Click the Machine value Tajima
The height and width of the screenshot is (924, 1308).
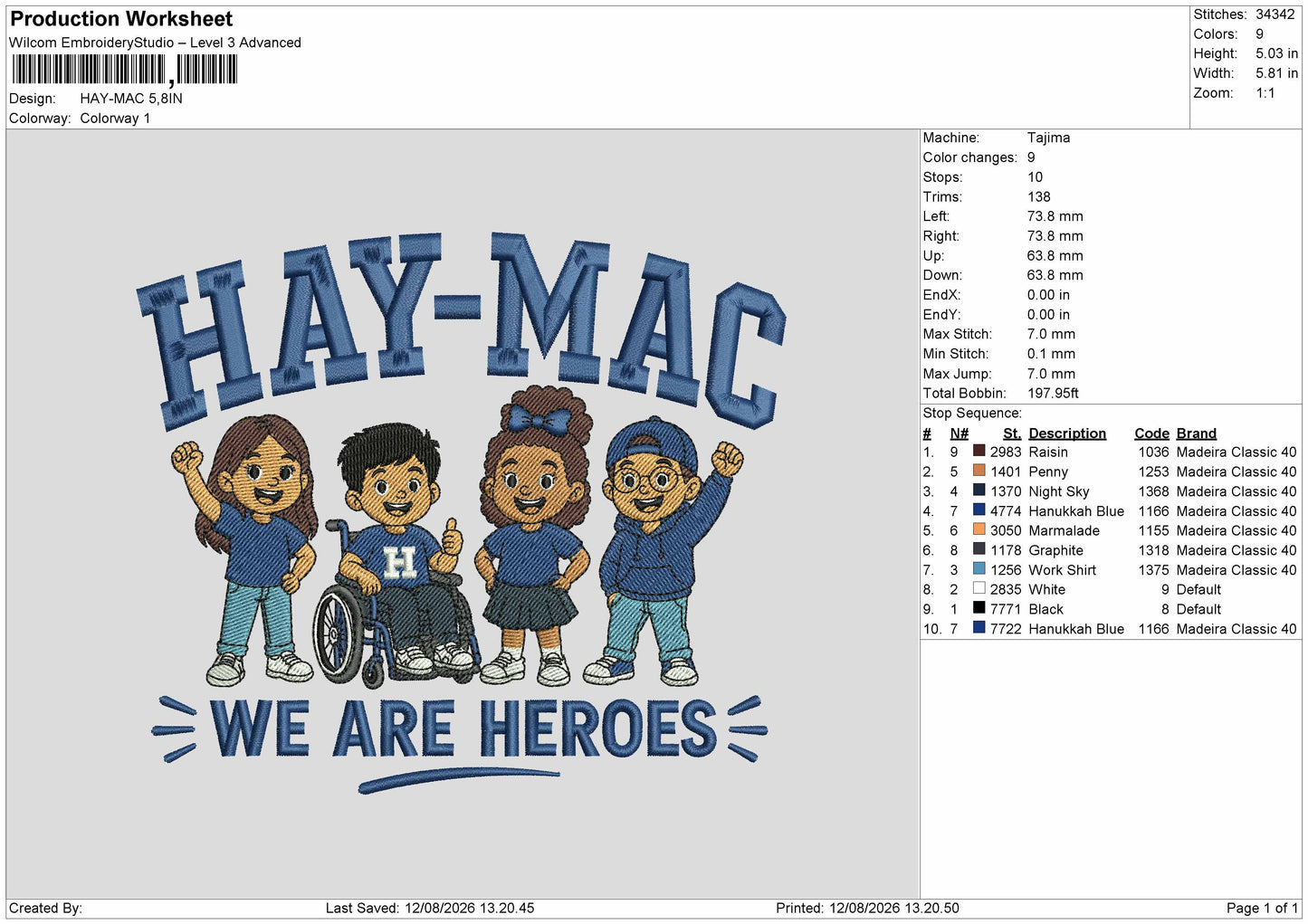click(1048, 138)
